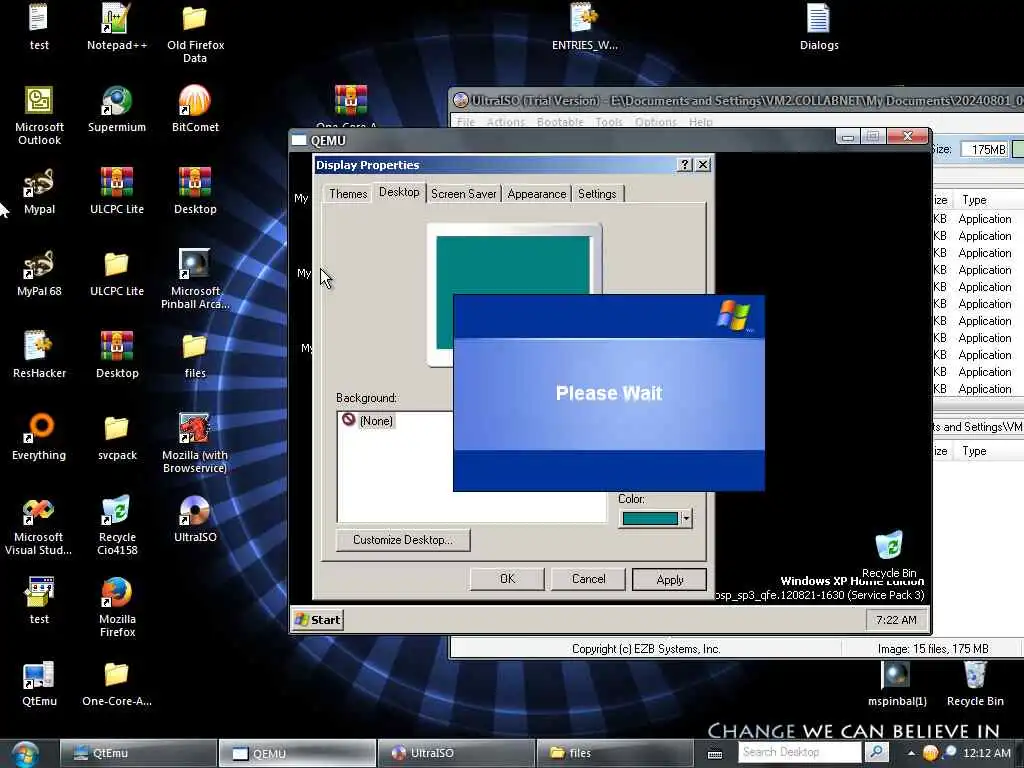Switch to the Themes tab

point(347,194)
